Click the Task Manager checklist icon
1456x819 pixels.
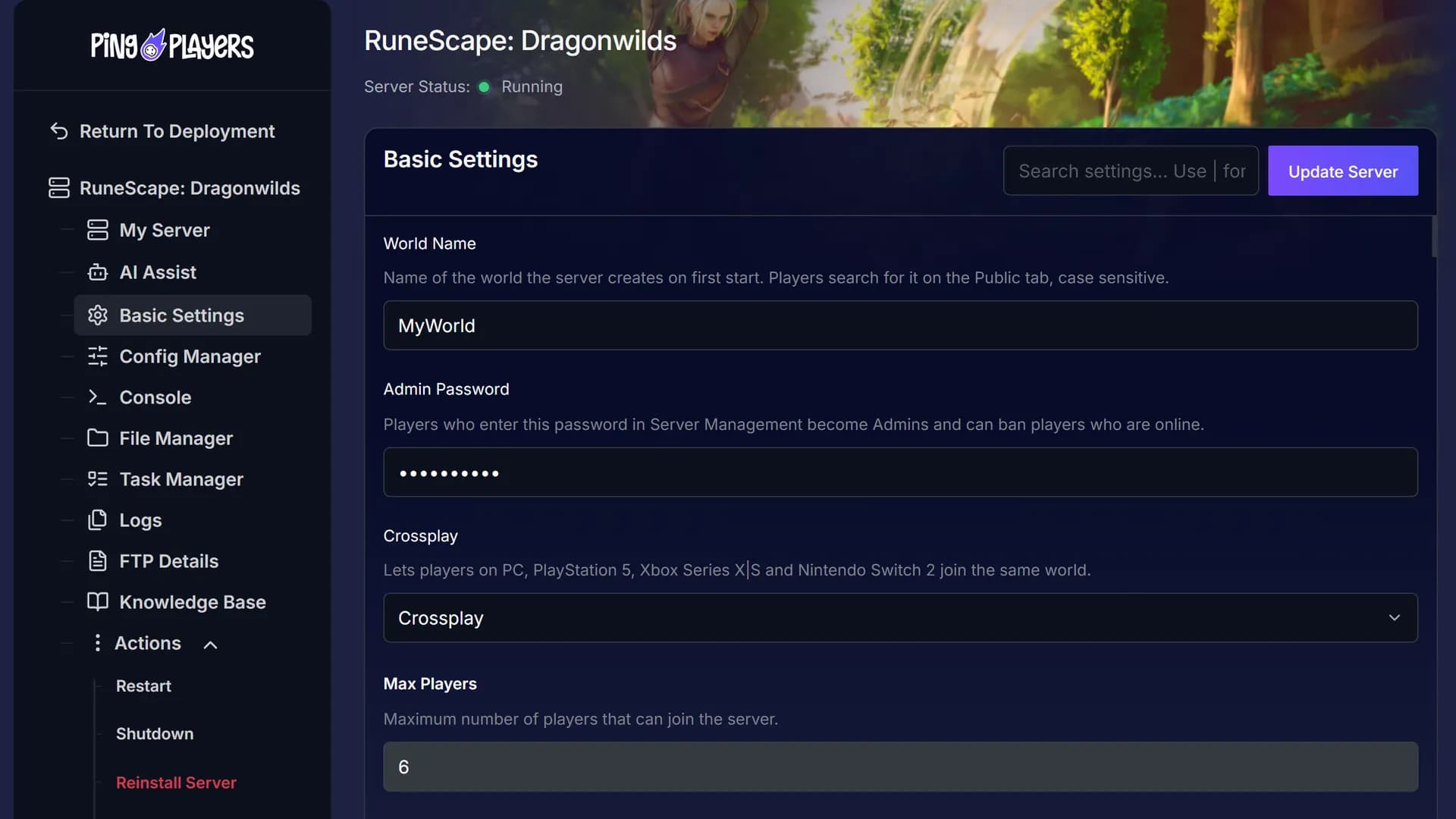(x=98, y=479)
